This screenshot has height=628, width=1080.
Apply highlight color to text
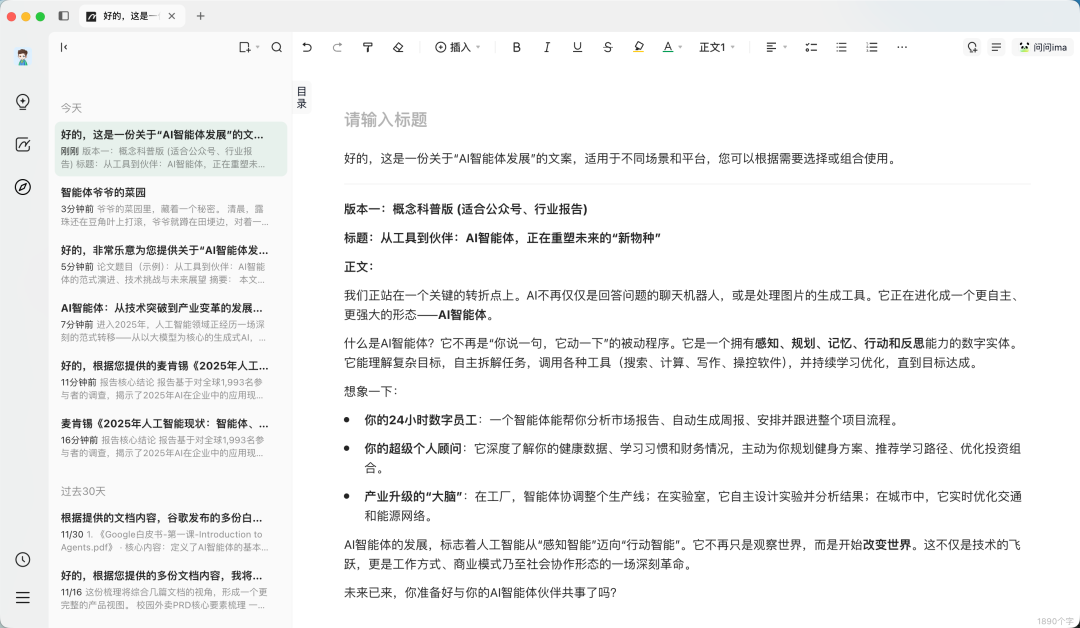tap(638, 46)
